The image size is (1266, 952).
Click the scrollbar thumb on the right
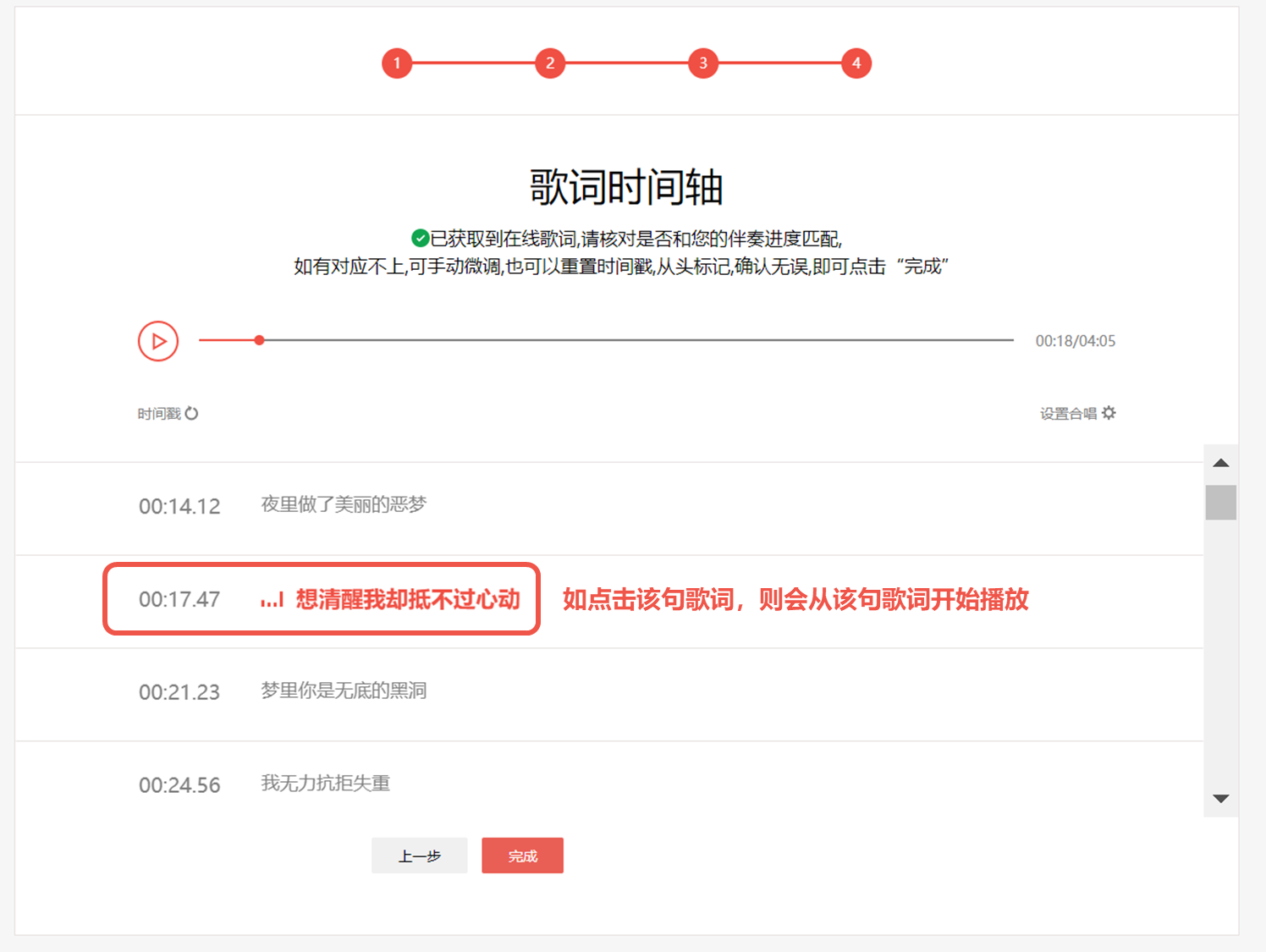[x=1220, y=501]
